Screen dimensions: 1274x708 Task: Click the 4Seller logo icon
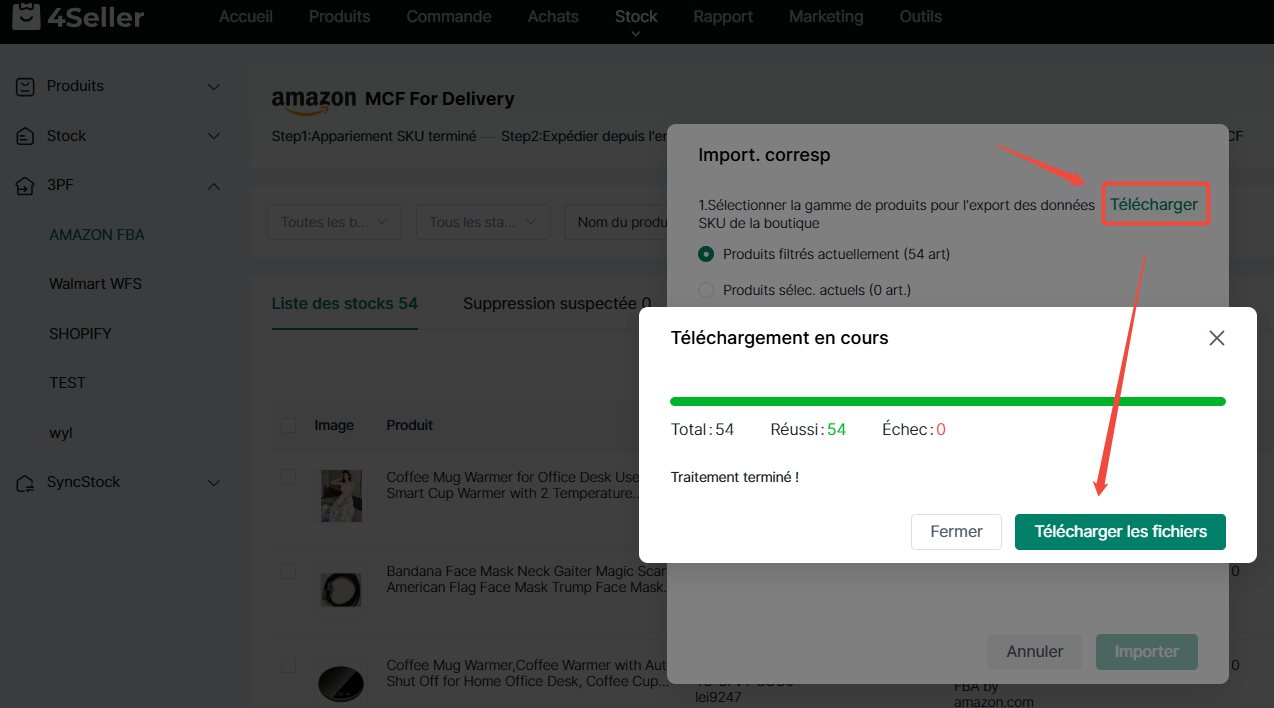pyautogui.click(x=24, y=17)
